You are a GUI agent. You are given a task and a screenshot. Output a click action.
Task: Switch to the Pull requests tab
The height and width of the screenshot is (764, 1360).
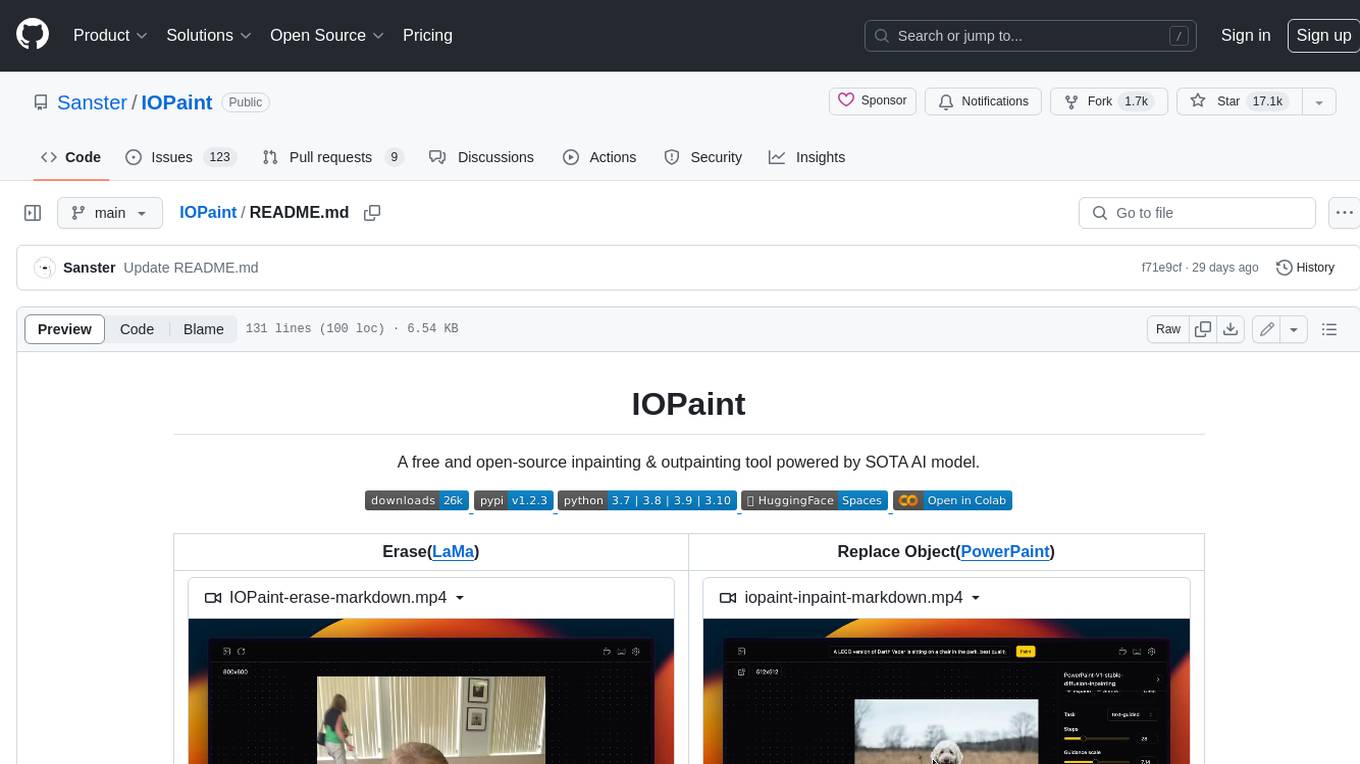[x=332, y=157]
